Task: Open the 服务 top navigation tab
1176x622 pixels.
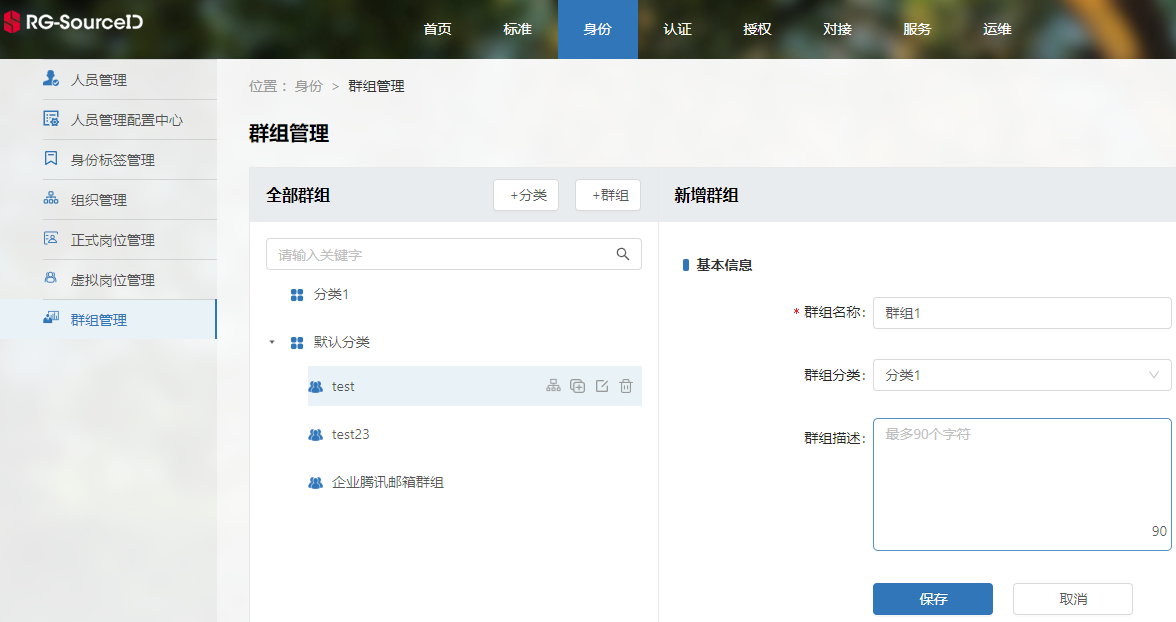Action: (x=917, y=29)
